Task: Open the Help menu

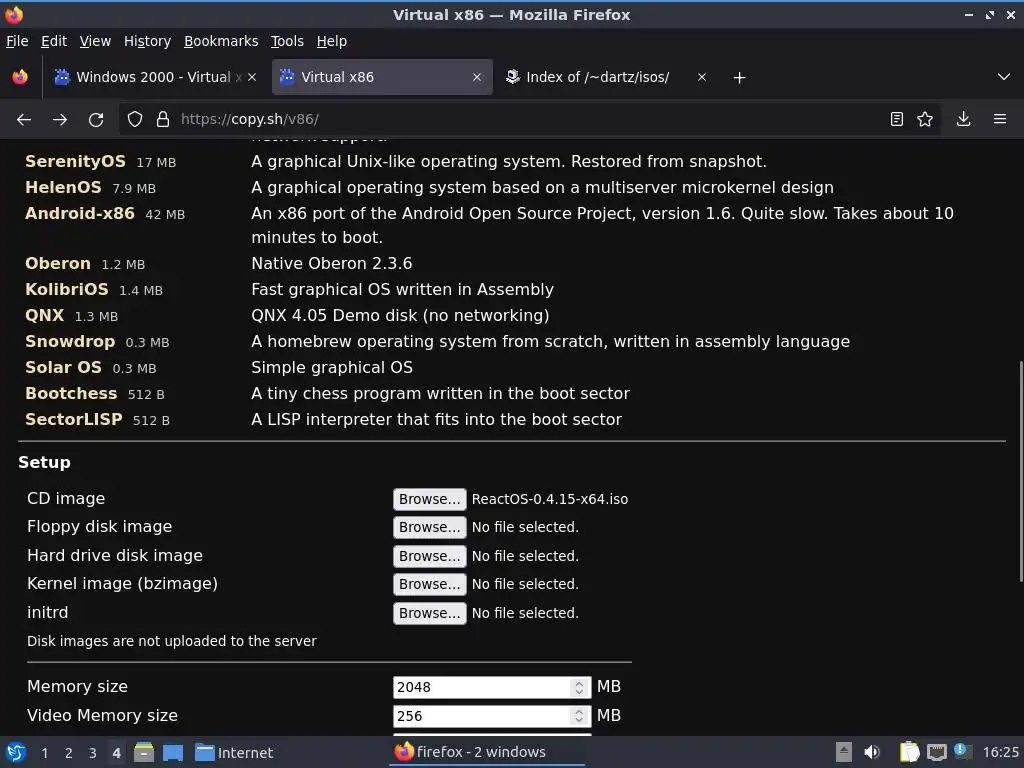Action: coord(332,41)
